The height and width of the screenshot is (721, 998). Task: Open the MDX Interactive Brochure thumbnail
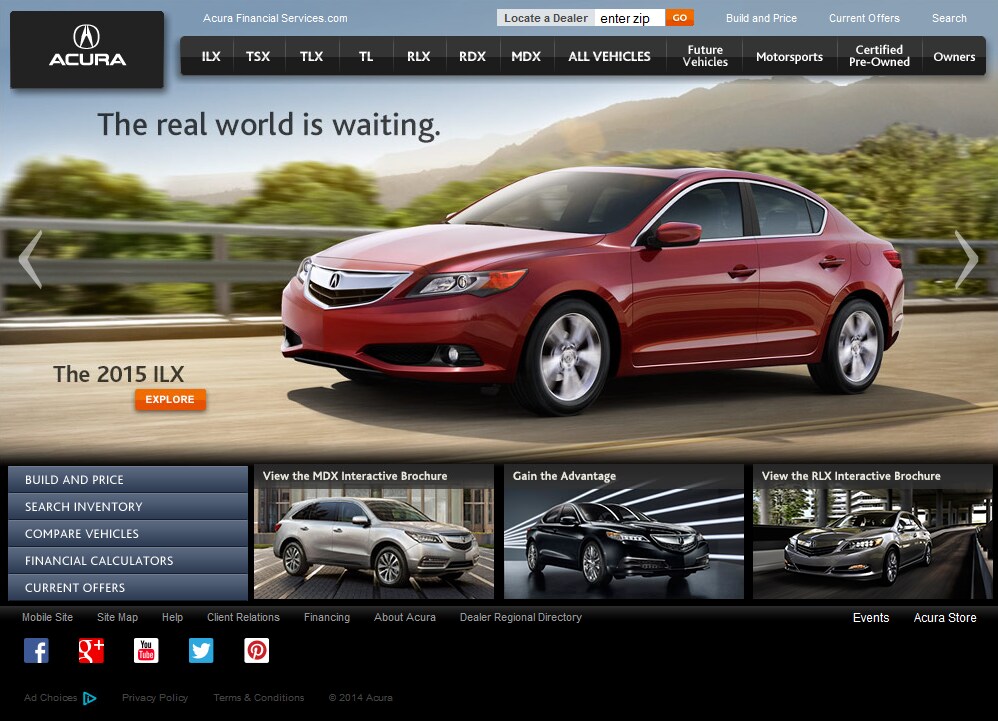tap(374, 531)
